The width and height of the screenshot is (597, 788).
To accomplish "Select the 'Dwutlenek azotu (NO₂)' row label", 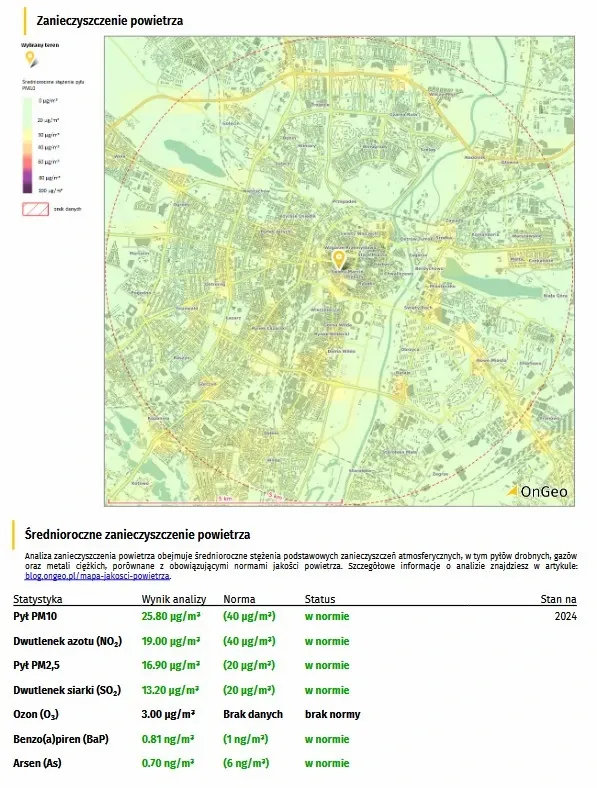I will (x=67, y=641).
